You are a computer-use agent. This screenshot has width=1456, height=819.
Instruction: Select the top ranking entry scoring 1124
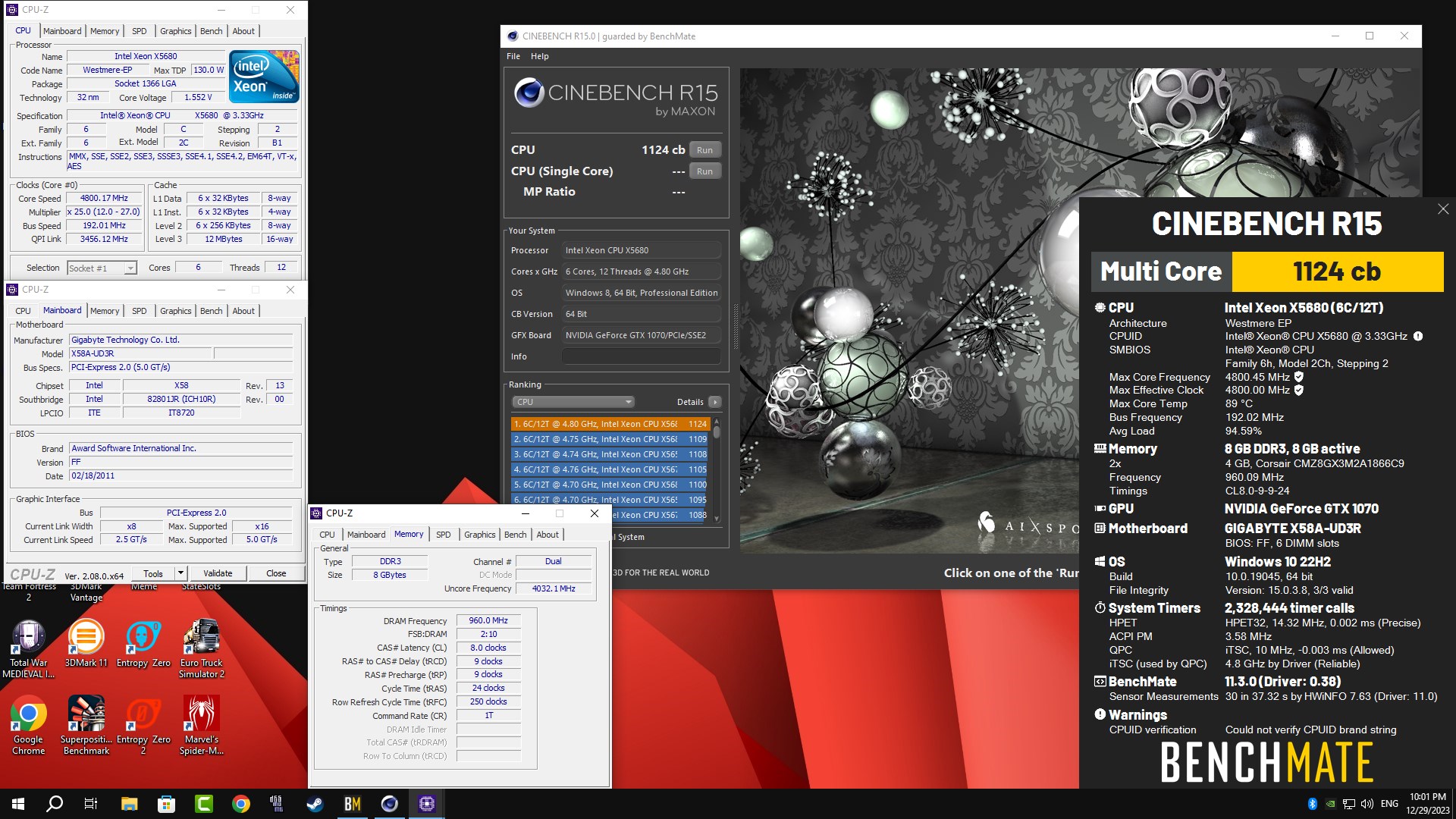[610, 424]
